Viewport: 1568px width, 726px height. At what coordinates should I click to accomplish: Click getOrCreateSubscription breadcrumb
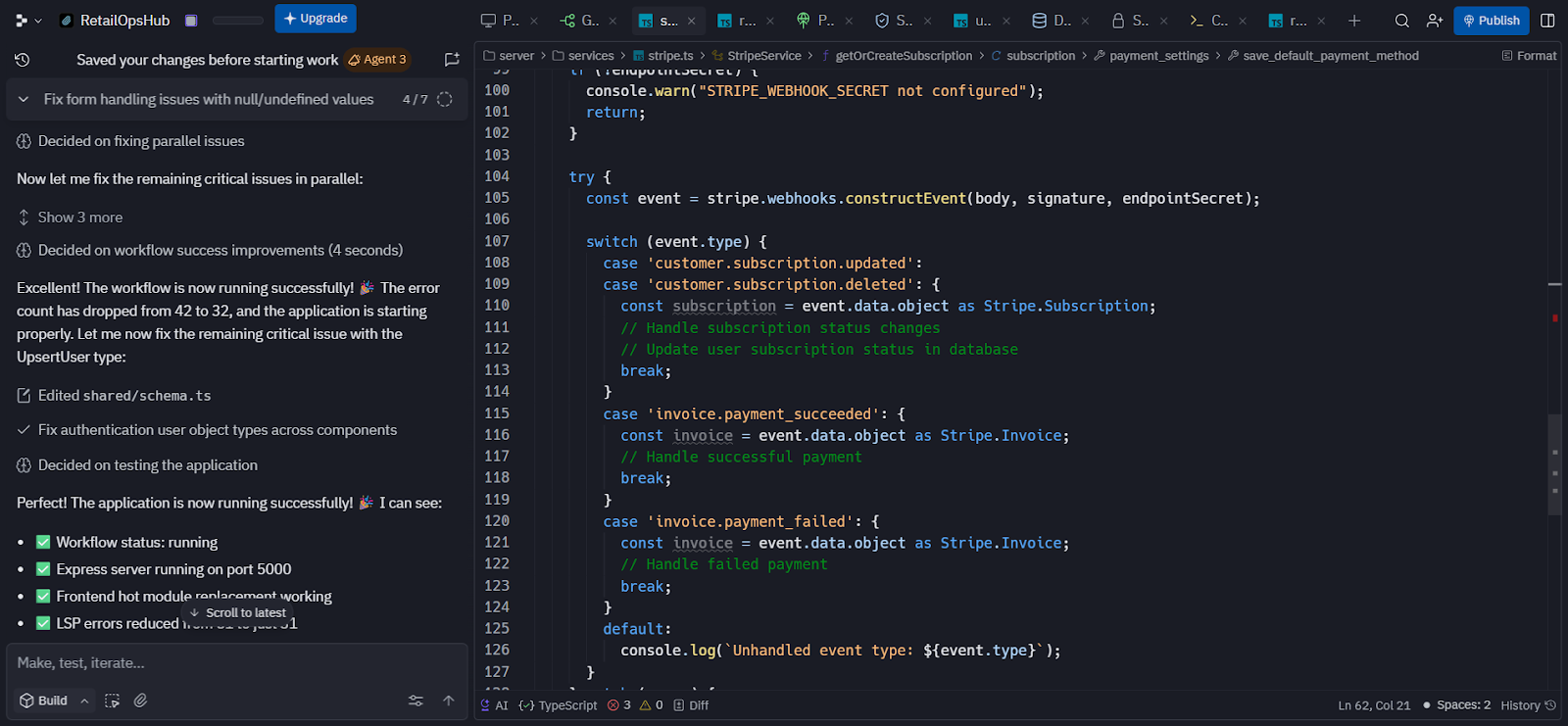[897, 56]
